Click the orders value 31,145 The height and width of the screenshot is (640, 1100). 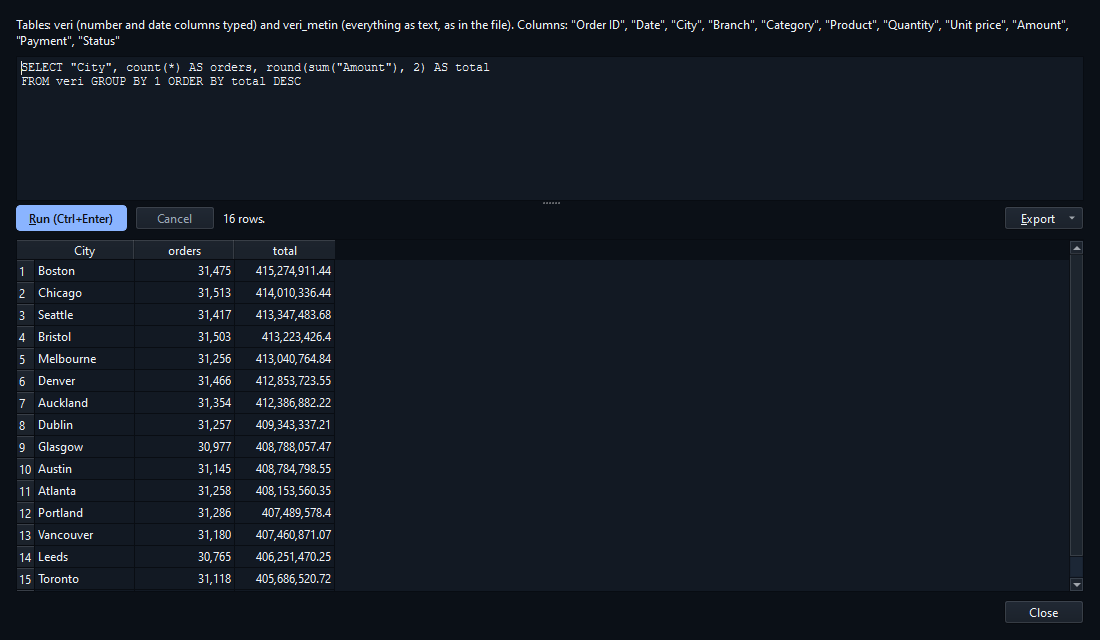coord(185,469)
